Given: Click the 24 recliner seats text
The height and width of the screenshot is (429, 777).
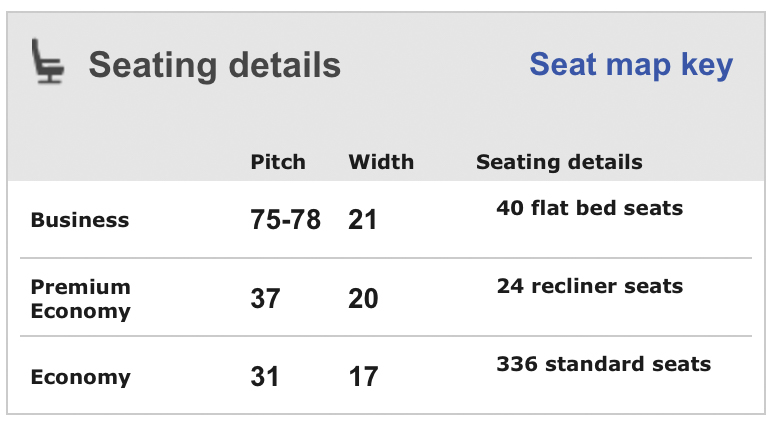Looking at the screenshot, I should [589, 287].
